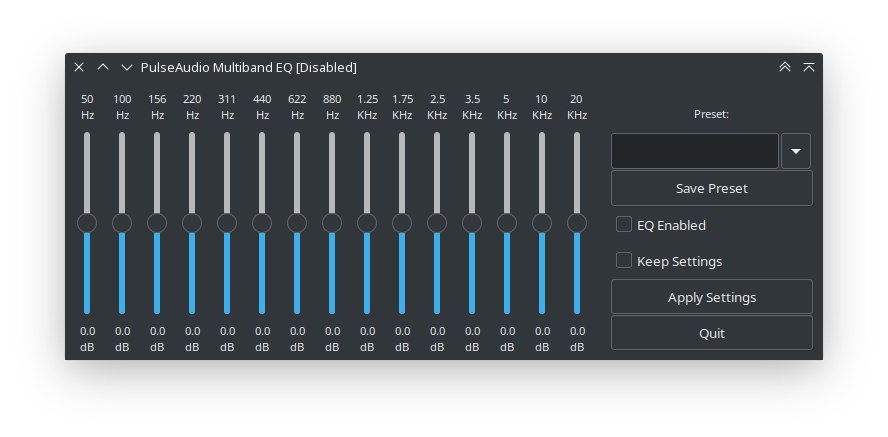
Task: Click the keep-above bar-and-chevron icon
Action: [809, 67]
